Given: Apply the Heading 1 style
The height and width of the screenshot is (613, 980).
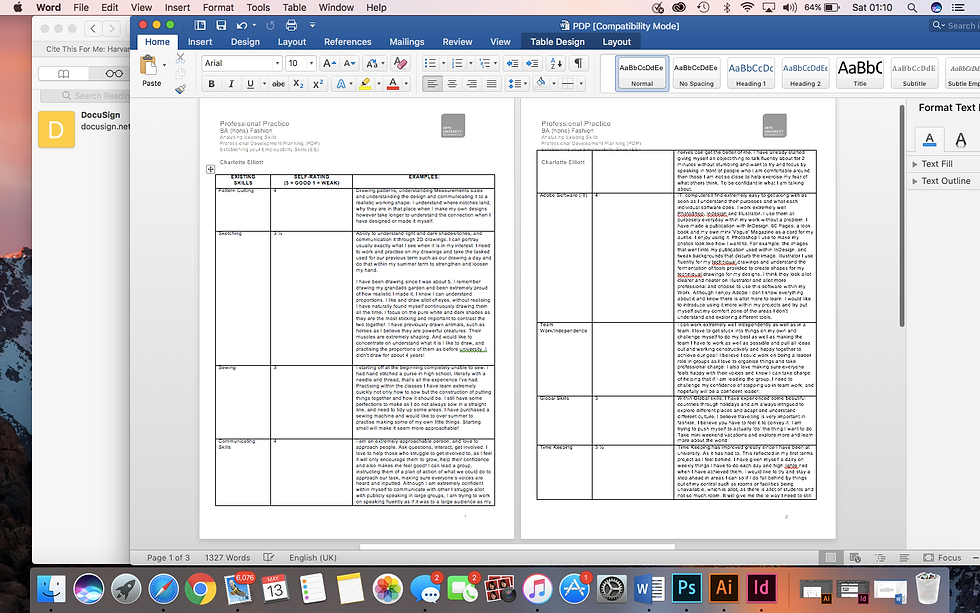Looking at the screenshot, I should click(x=751, y=73).
